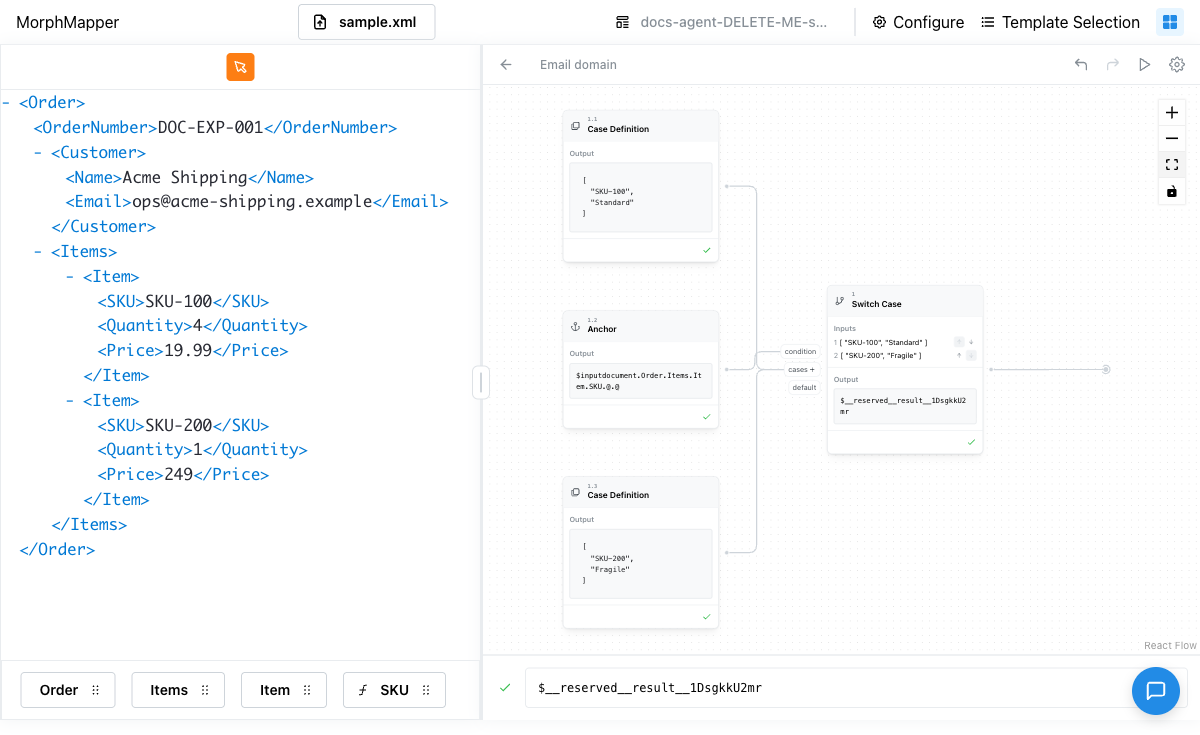Activate the orange cursor selection tool
The height and width of the screenshot is (735, 1200).
tap(240, 67)
